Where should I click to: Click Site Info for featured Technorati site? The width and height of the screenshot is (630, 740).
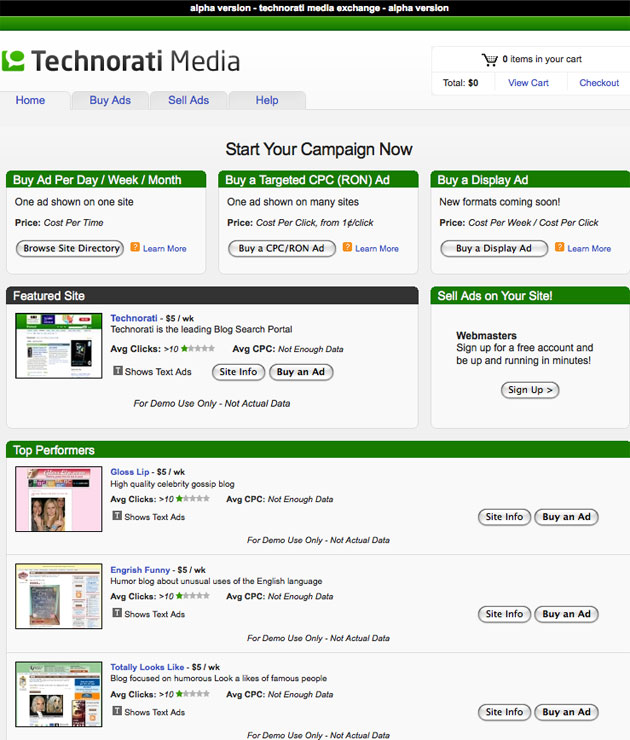coord(238,372)
